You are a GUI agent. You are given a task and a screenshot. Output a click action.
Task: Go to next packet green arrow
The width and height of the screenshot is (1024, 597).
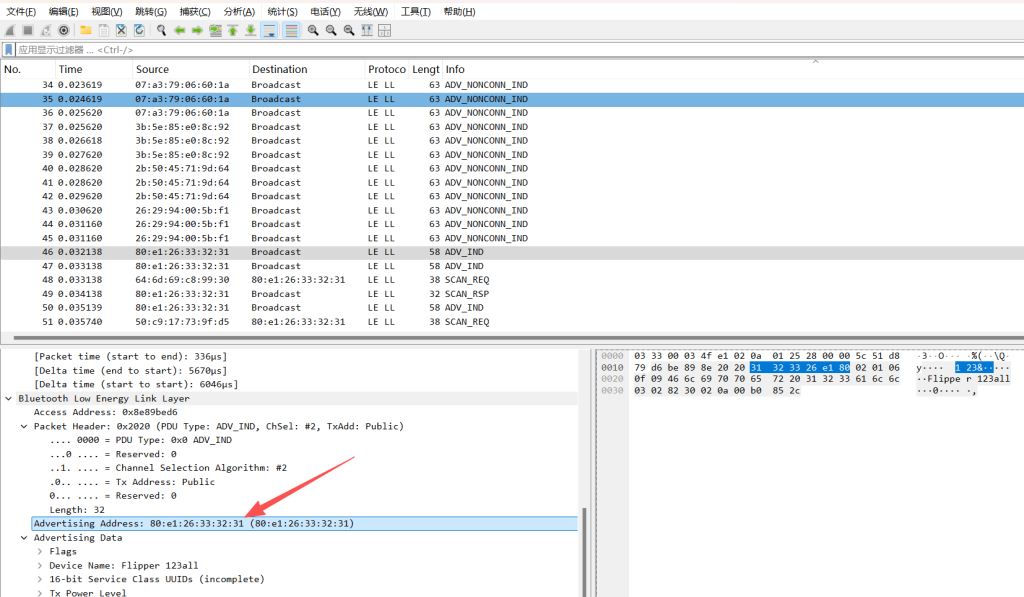point(197,31)
